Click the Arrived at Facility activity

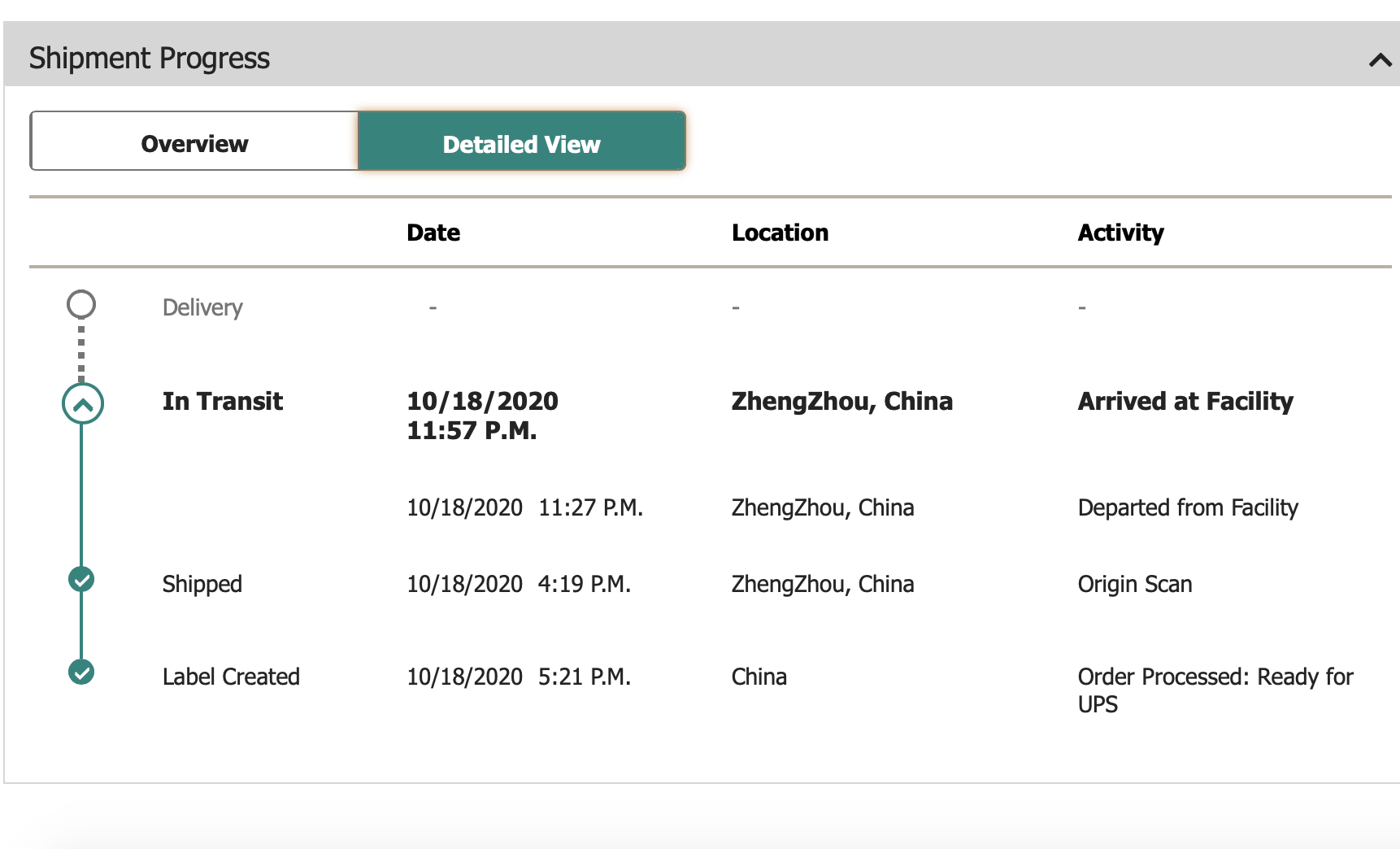1185,401
